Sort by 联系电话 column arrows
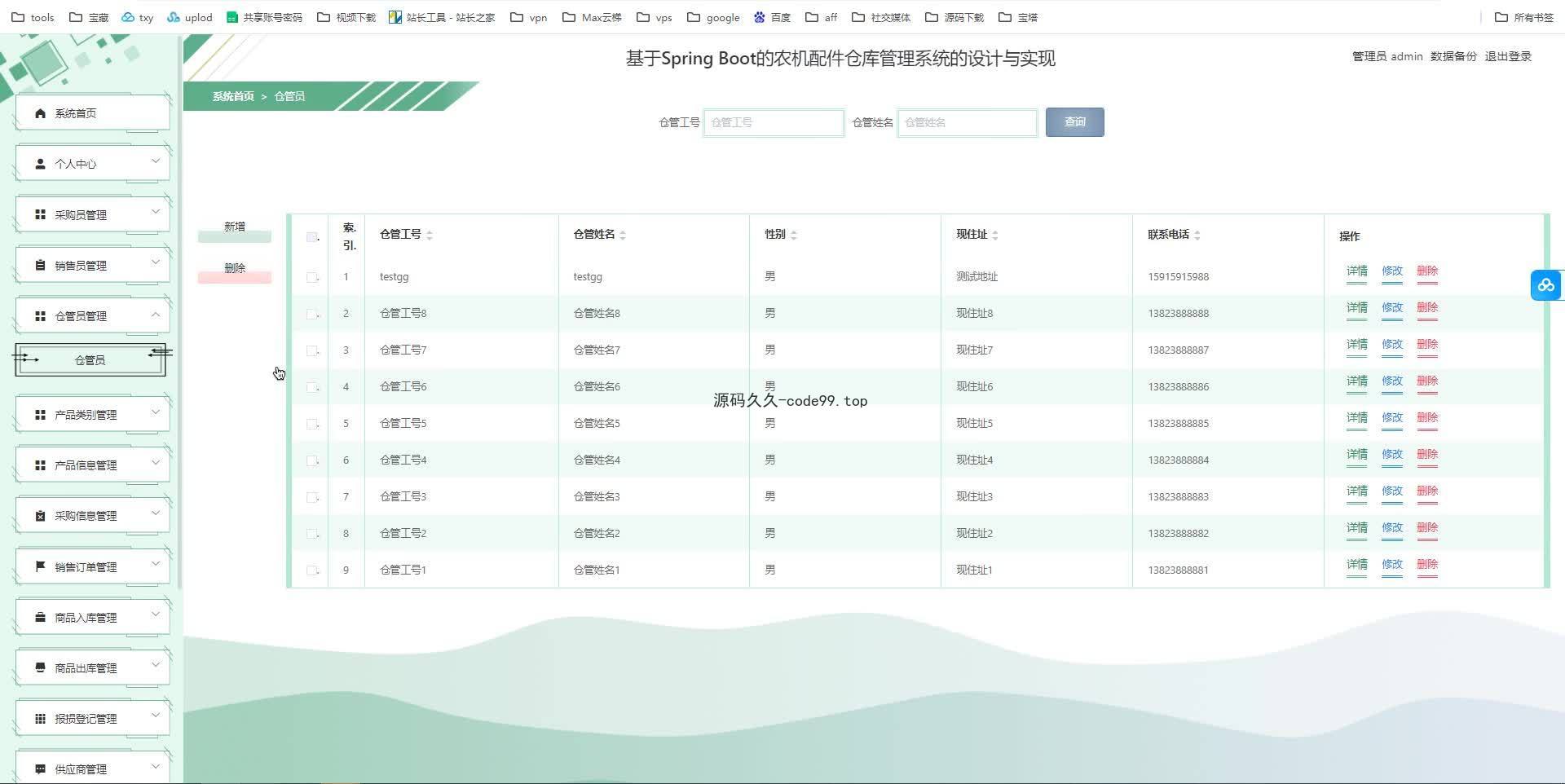The width and height of the screenshot is (1565, 784). (x=1197, y=236)
